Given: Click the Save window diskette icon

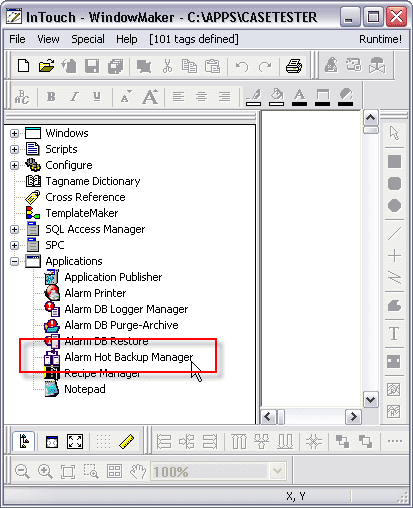Looking at the screenshot, I should click(x=92, y=66).
